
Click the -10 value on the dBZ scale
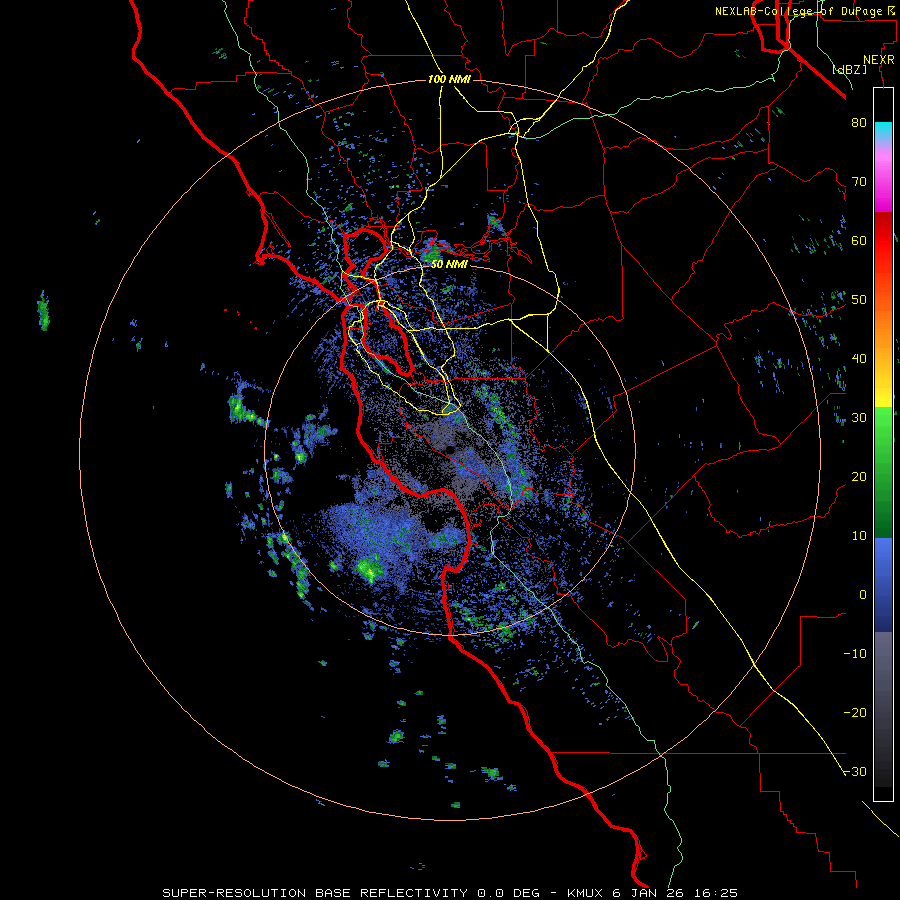pos(855,654)
